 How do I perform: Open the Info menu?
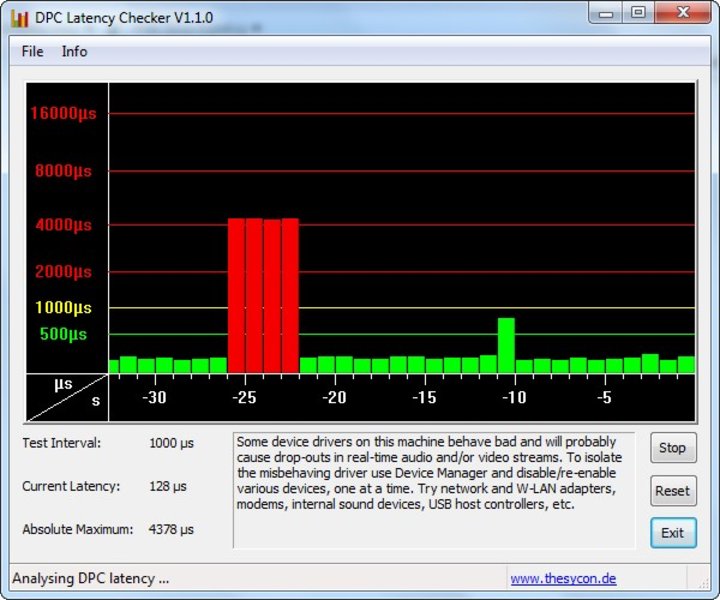point(74,51)
